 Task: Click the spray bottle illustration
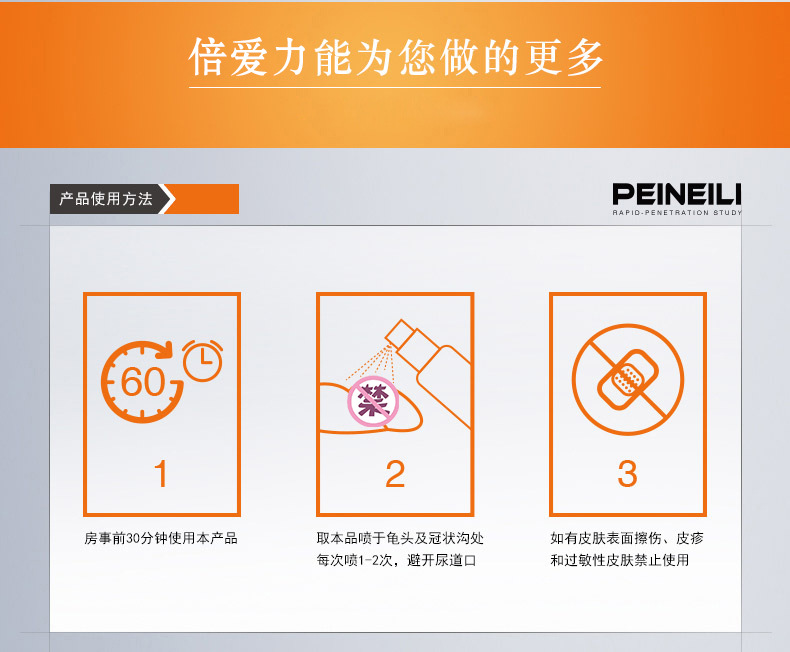coord(428,372)
